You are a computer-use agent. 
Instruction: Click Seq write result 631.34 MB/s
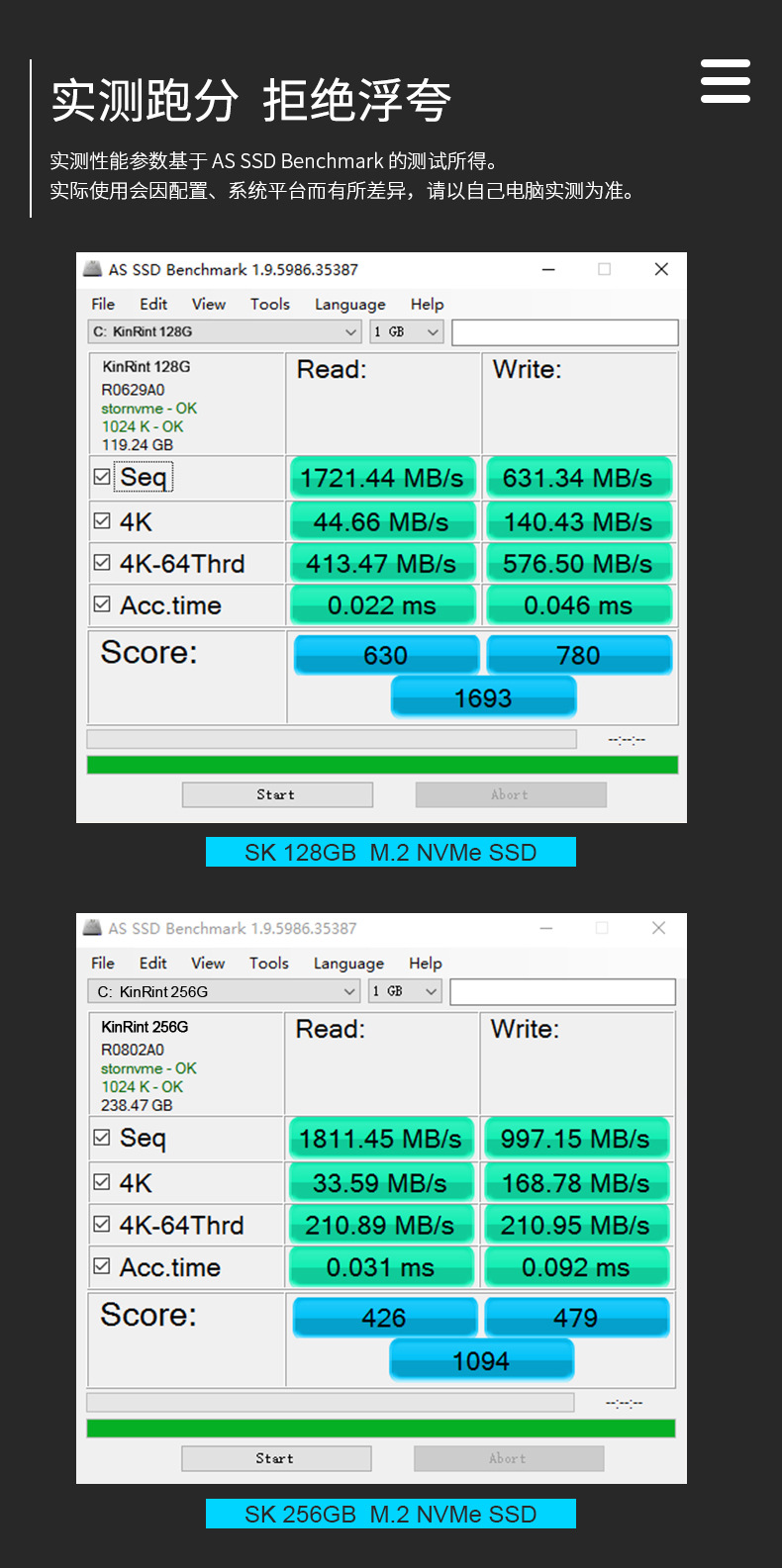578,478
